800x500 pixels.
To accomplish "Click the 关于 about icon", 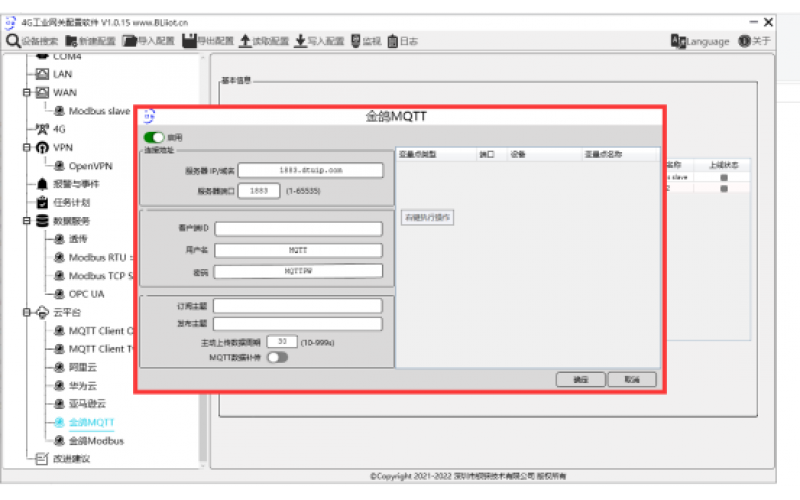I will click(x=744, y=41).
